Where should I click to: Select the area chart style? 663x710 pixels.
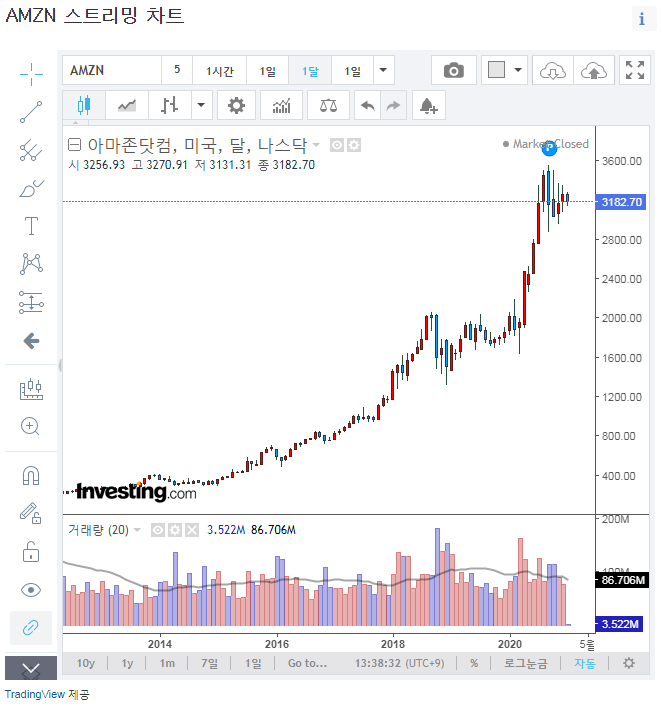[x=127, y=105]
